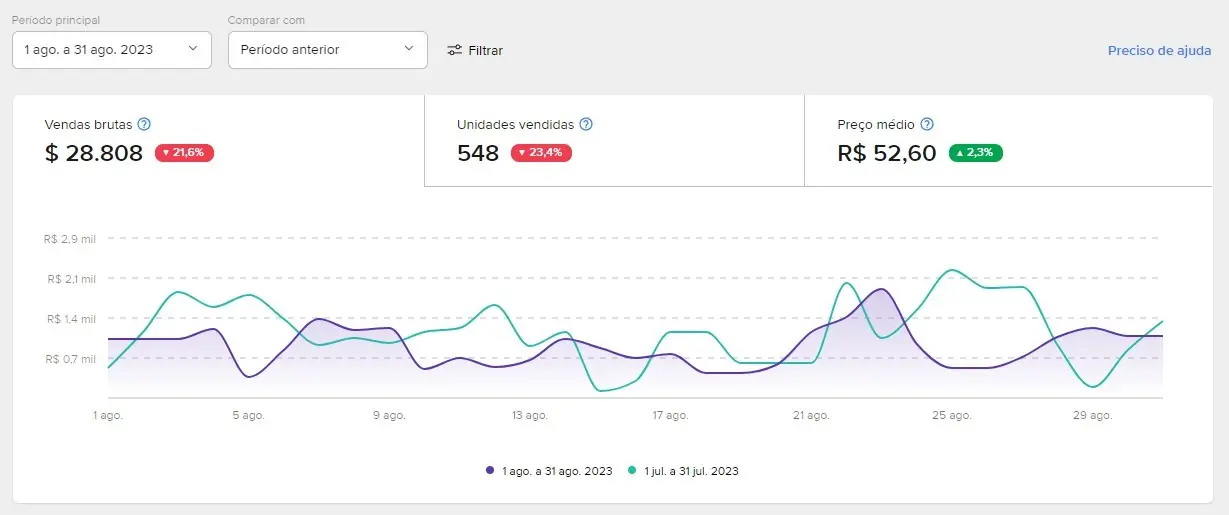Click the 25 ago. date marker on axis
Screen dimensions: 1229x515
(x=952, y=415)
